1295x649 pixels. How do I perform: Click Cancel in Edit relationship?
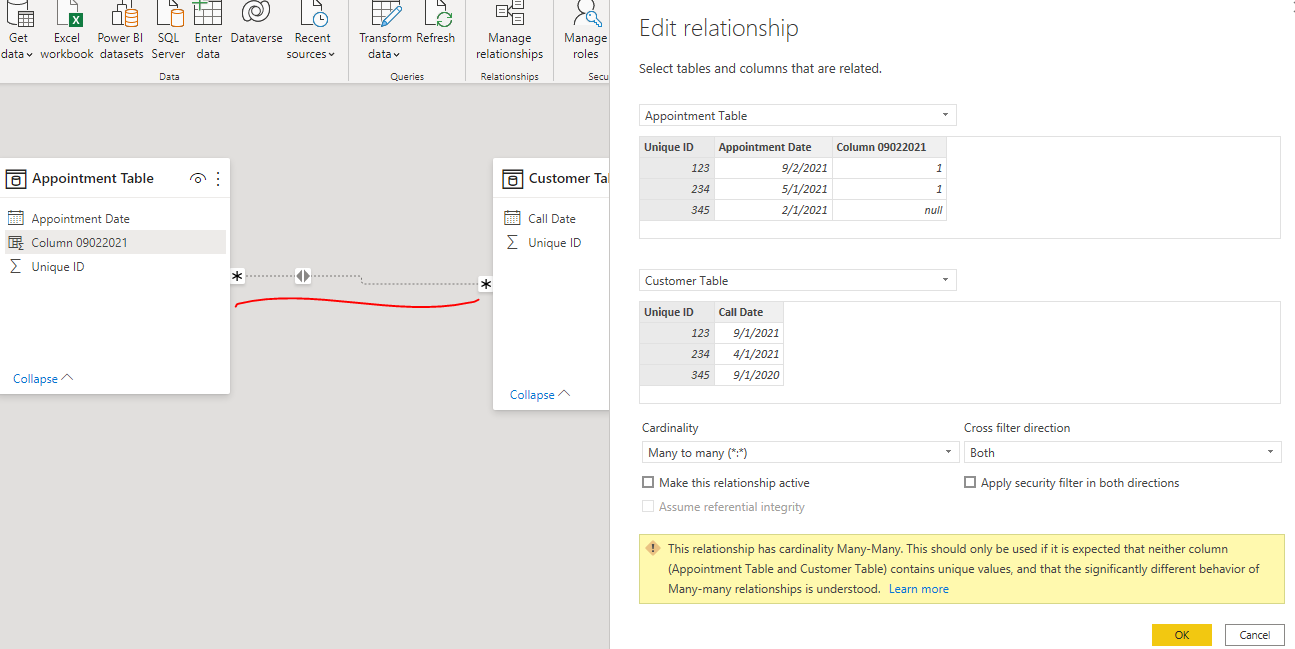[x=1254, y=635]
